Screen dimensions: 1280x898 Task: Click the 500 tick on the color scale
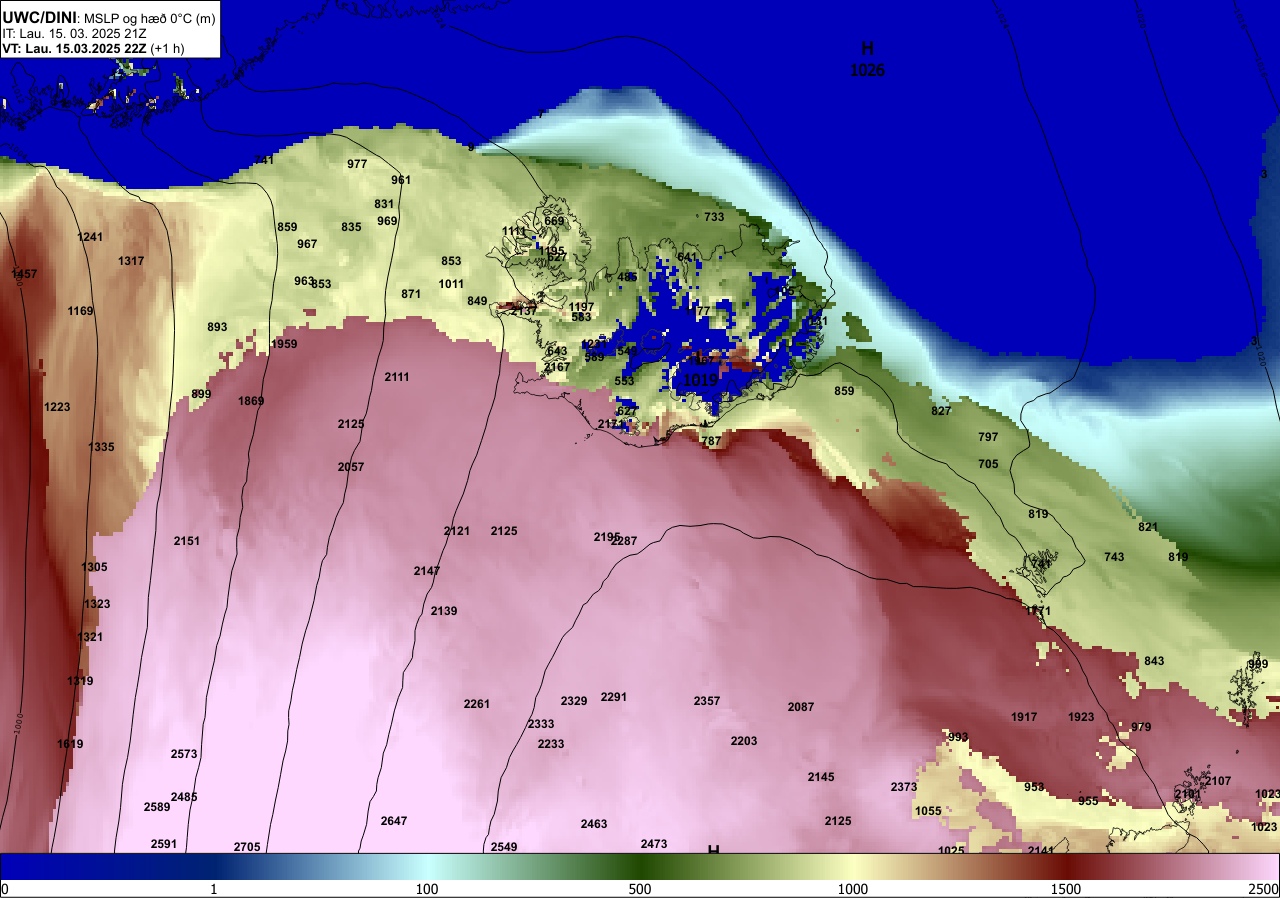point(640,889)
